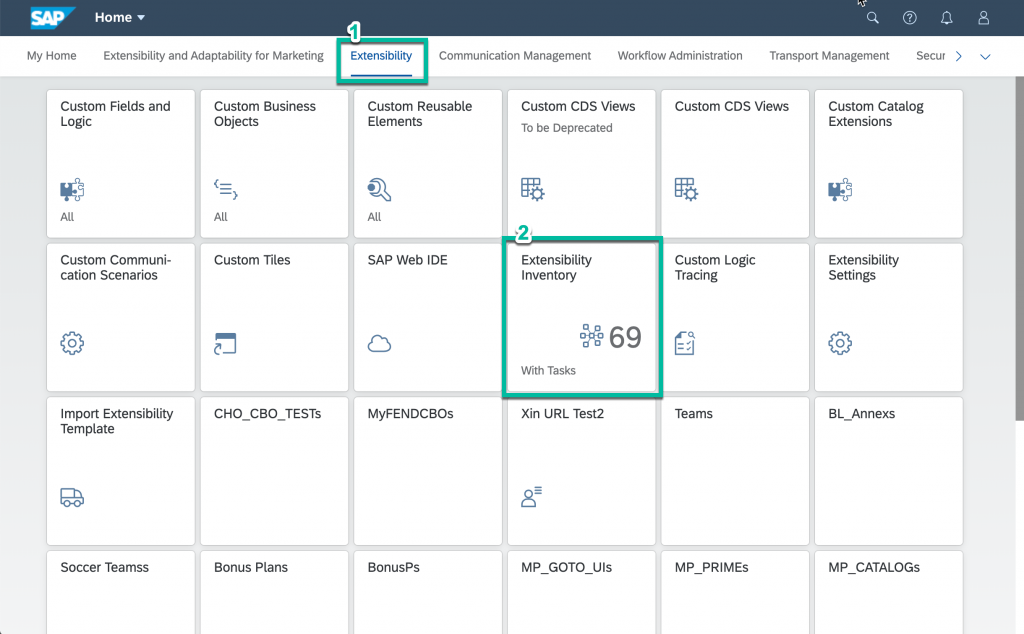Click the SAP Web IDE cloud icon
The image size is (1024, 634).
click(379, 344)
